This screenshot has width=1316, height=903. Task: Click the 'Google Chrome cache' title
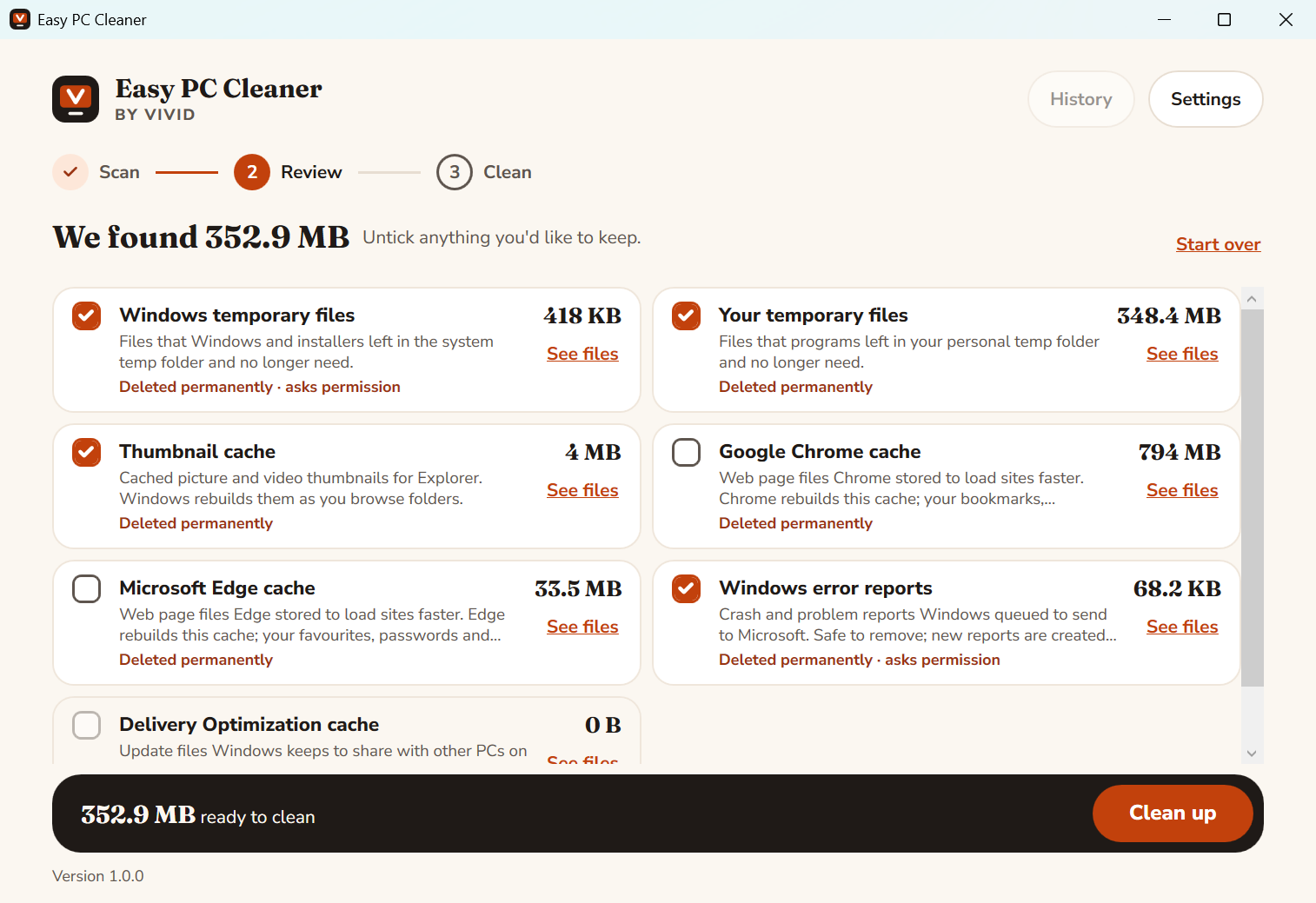click(x=820, y=452)
